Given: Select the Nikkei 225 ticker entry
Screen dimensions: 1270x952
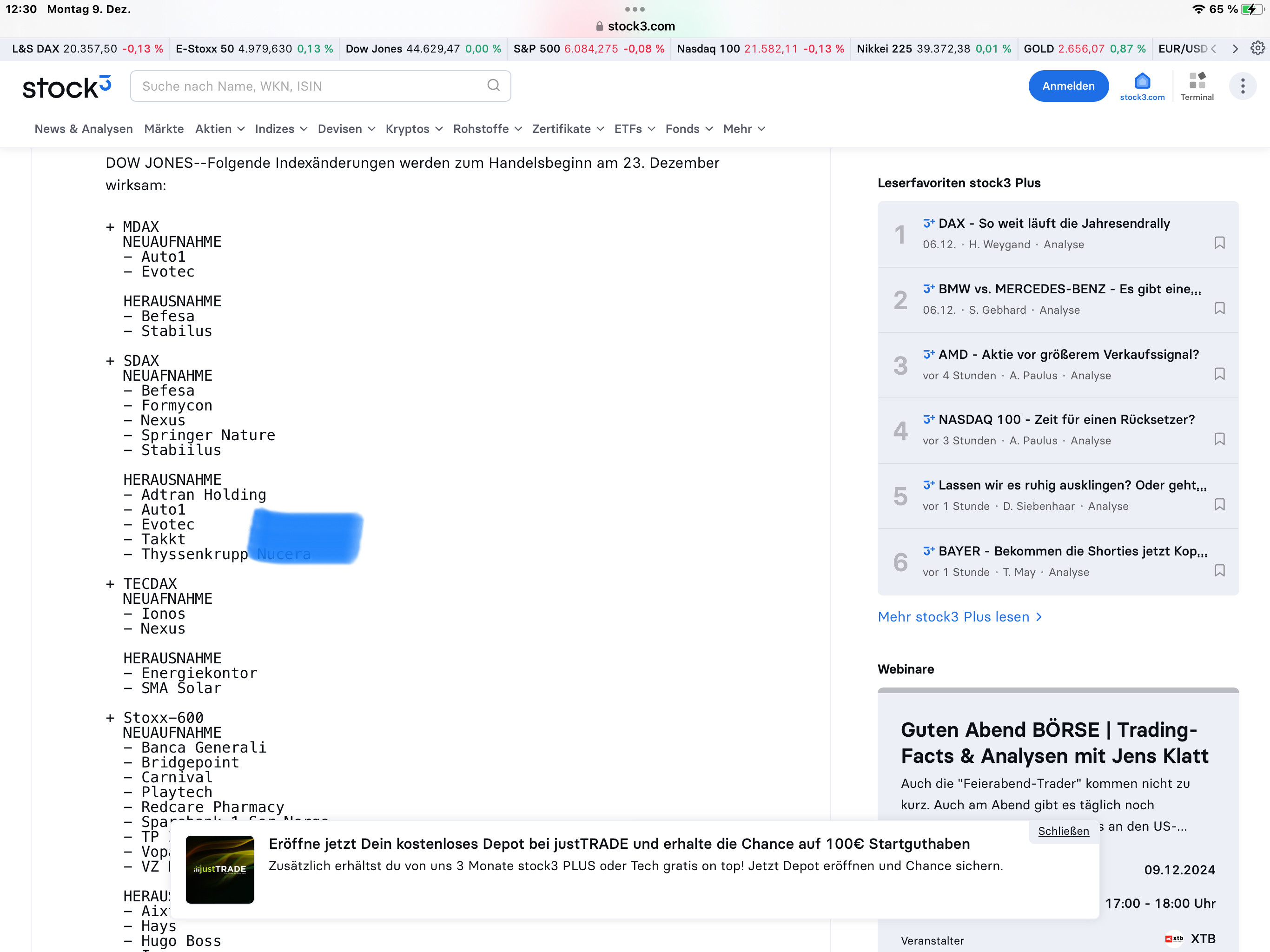Looking at the screenshot, I should tap(933, 49).
